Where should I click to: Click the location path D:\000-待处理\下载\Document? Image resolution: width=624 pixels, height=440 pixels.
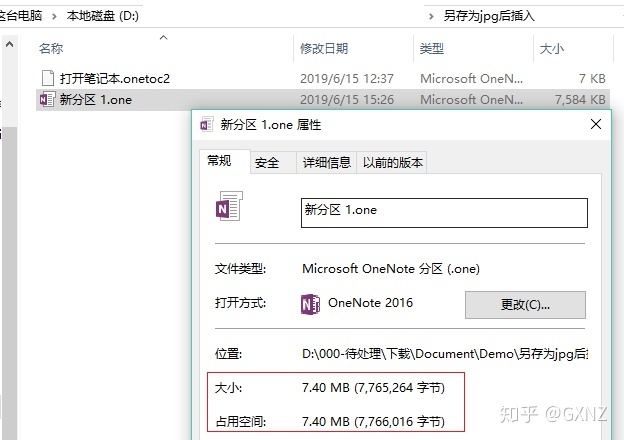[x=445, y=353]
